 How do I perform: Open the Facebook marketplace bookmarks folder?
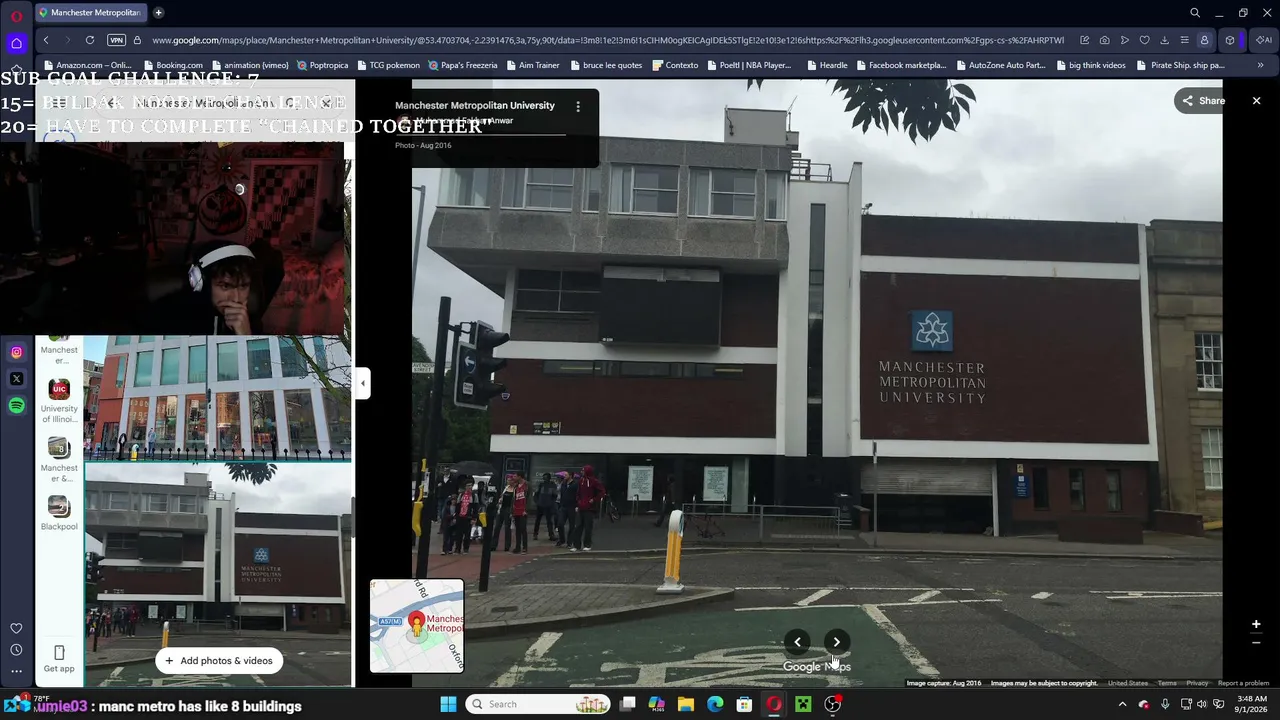click(x=900, y=65)
